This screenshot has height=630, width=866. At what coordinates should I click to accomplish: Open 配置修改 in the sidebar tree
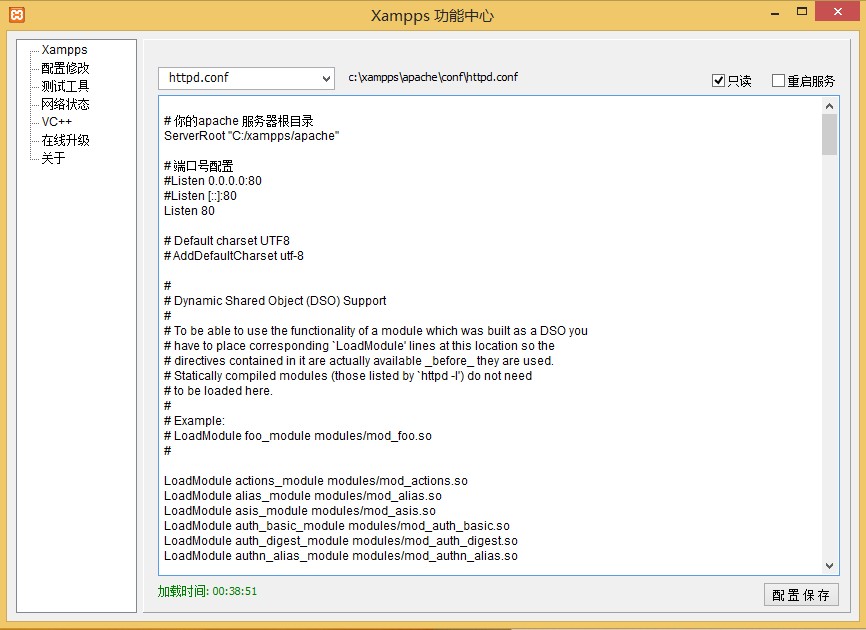65,68
